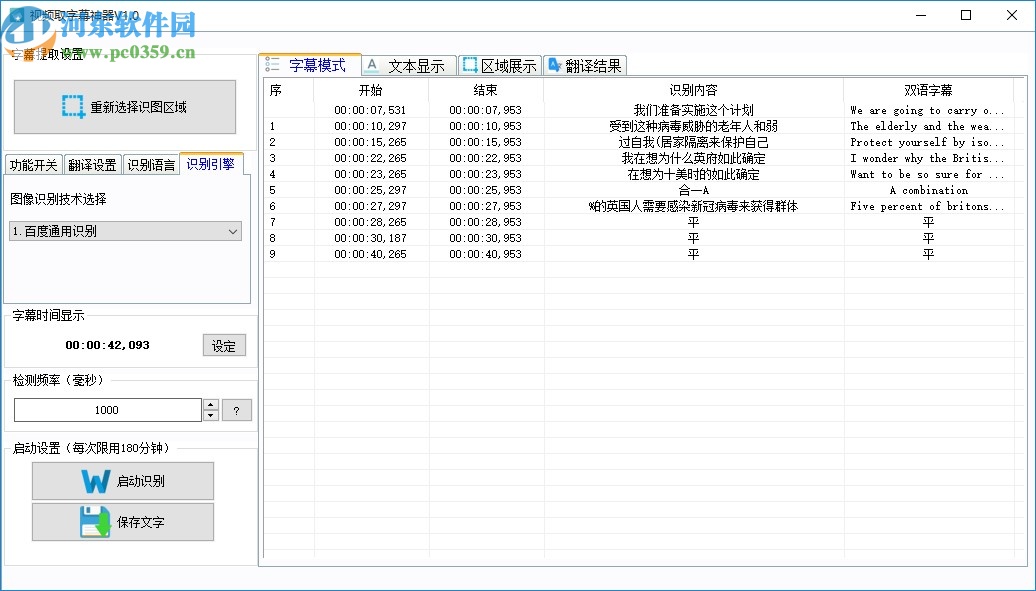This screenshot has height=591, width=1036.
Task: Click the application icon in the title bar
Action: tap(15, 15)
